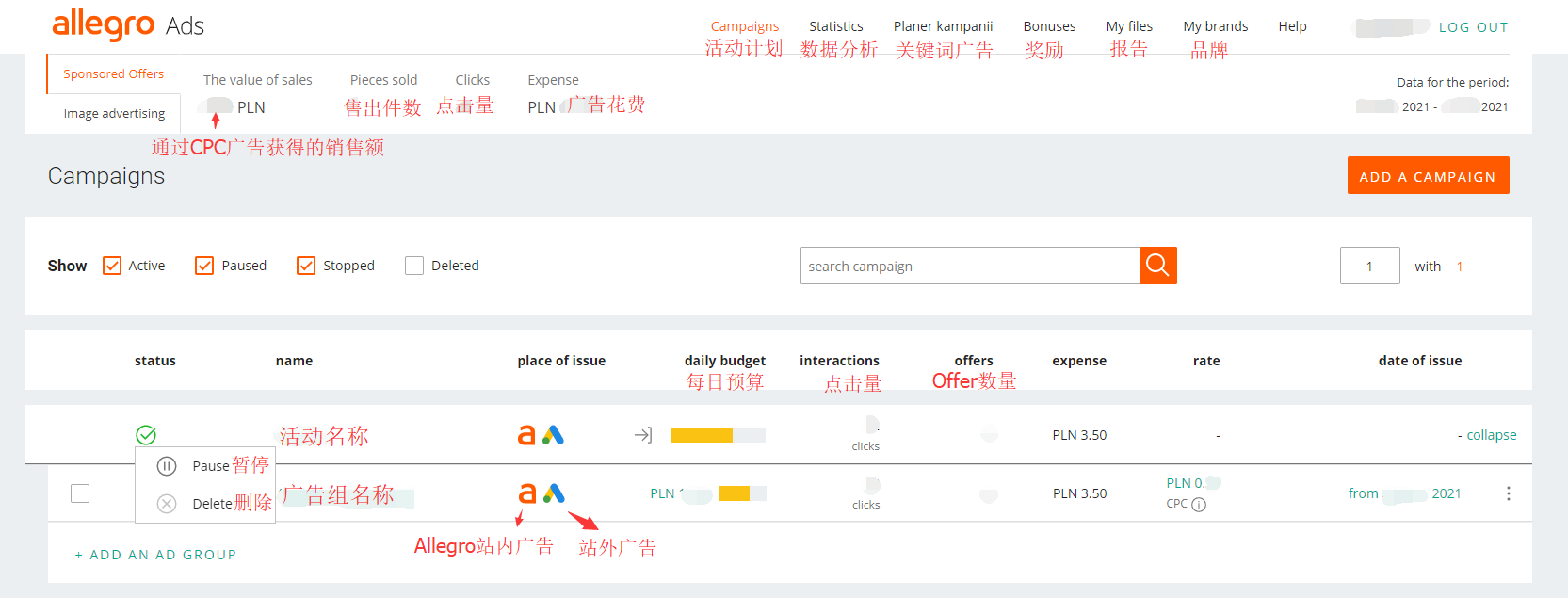
Task: Click the ADD A CAMPAIGN button
Action: (x=1428, y=176)
